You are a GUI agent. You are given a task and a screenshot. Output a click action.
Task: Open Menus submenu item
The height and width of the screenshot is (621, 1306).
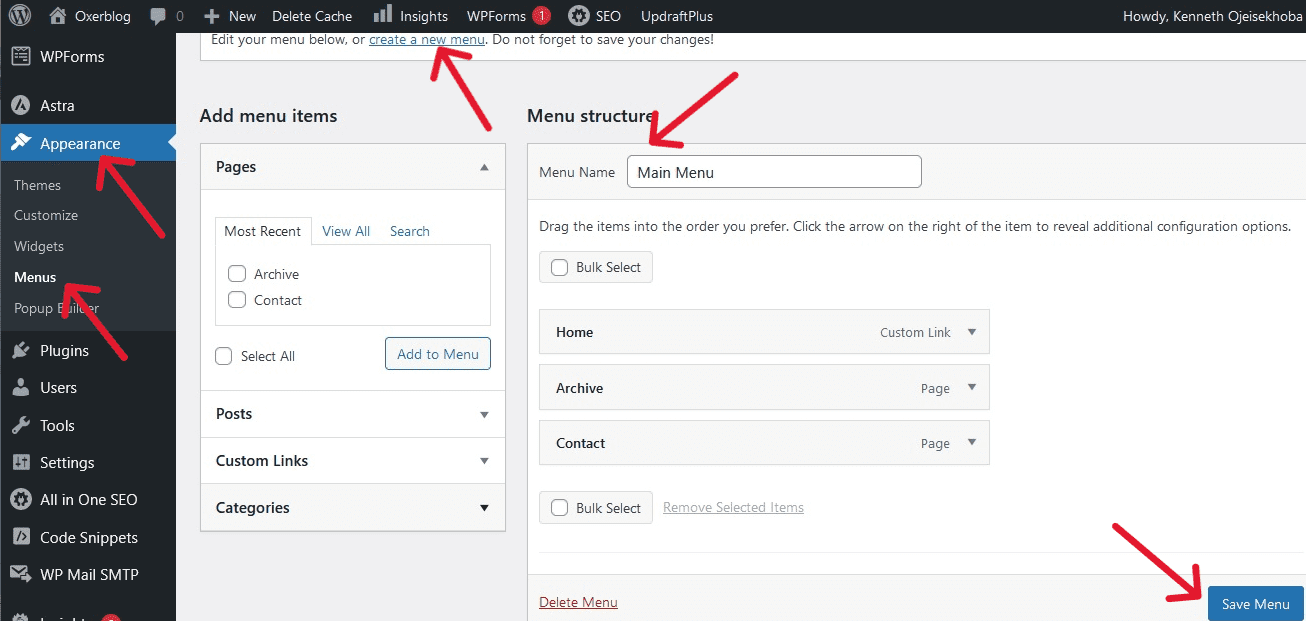tap(35, 277)
